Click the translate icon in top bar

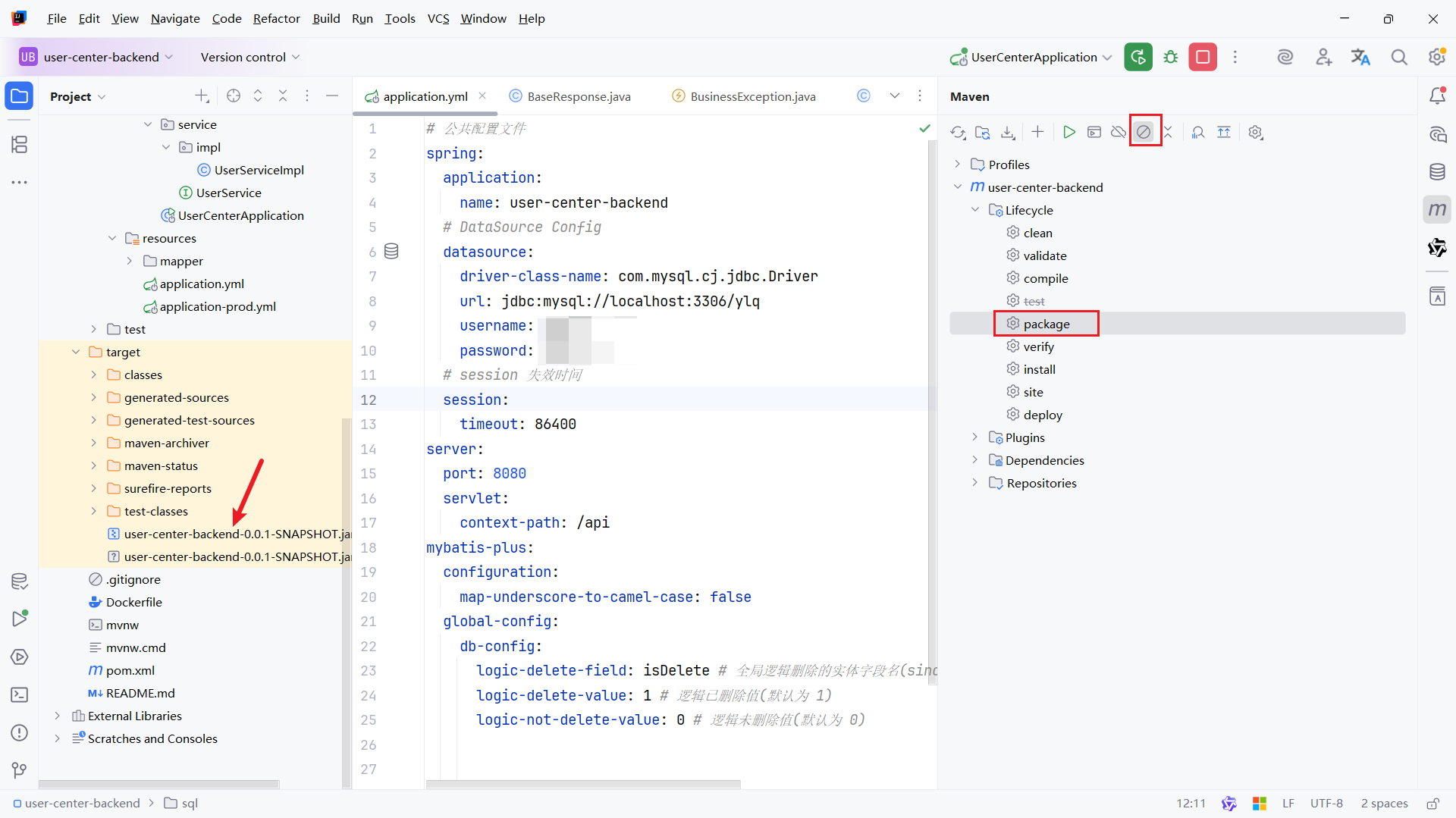pyautogui.click(x=1361, y=57)
